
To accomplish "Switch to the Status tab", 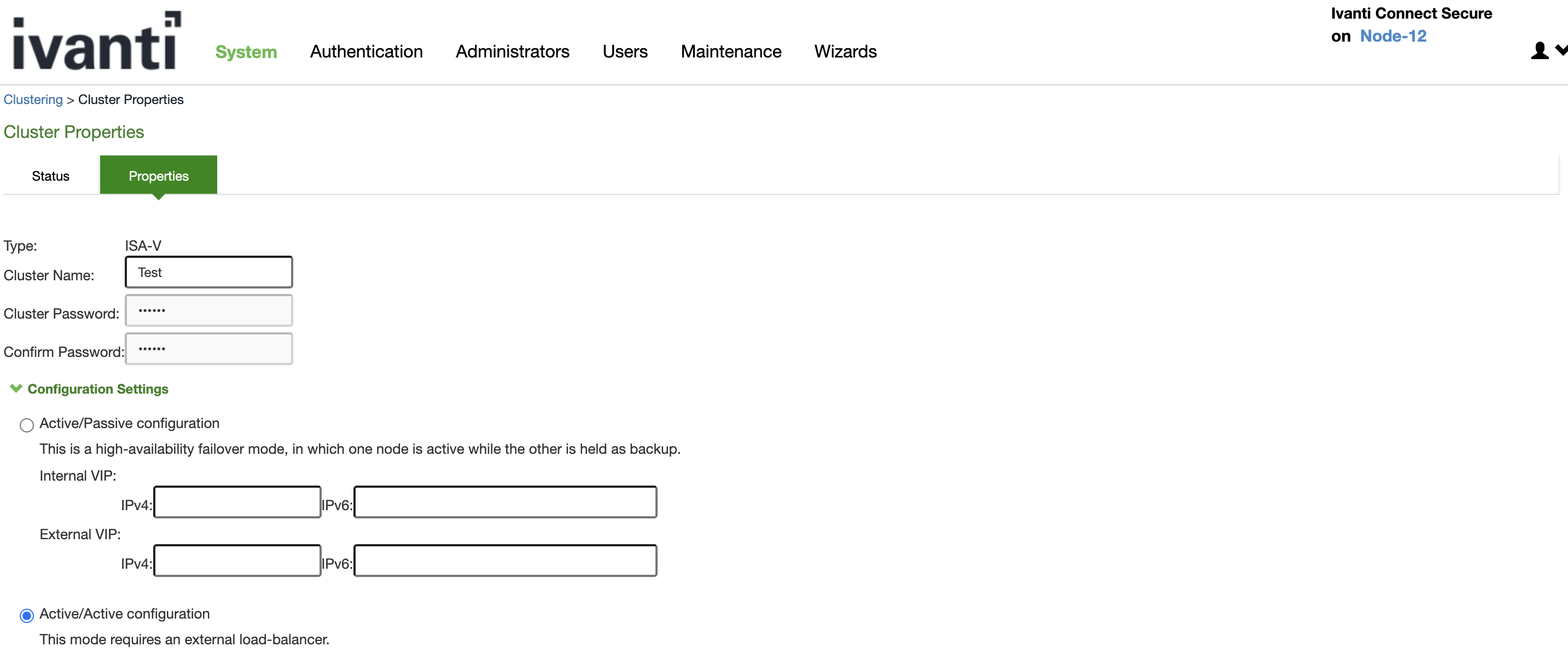I will pyautogui.click(x=50, y=176).
